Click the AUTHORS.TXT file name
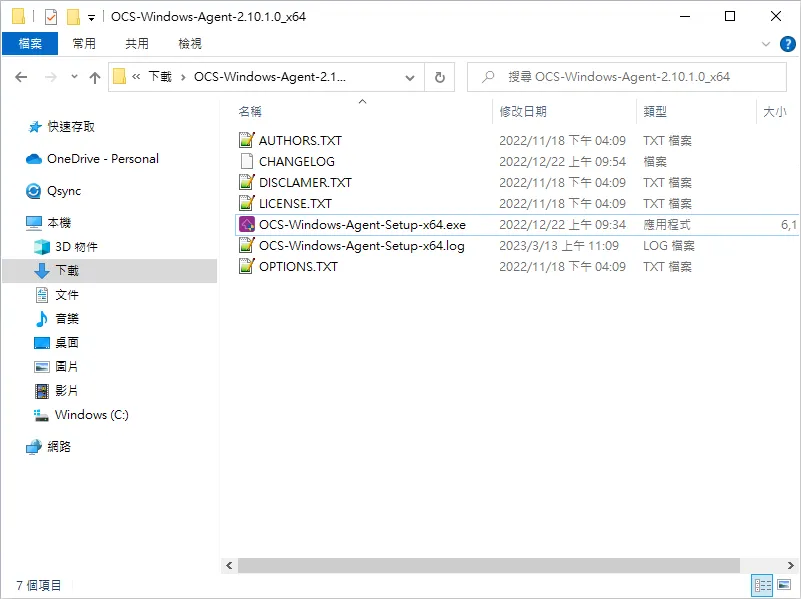Screen dimensions: 801x599 (300, 140)
